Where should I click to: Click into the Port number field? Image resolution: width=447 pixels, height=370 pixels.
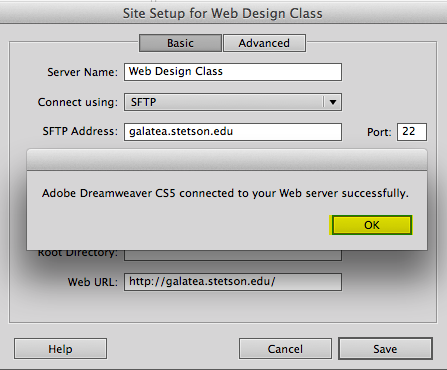(x=412, y=132)
